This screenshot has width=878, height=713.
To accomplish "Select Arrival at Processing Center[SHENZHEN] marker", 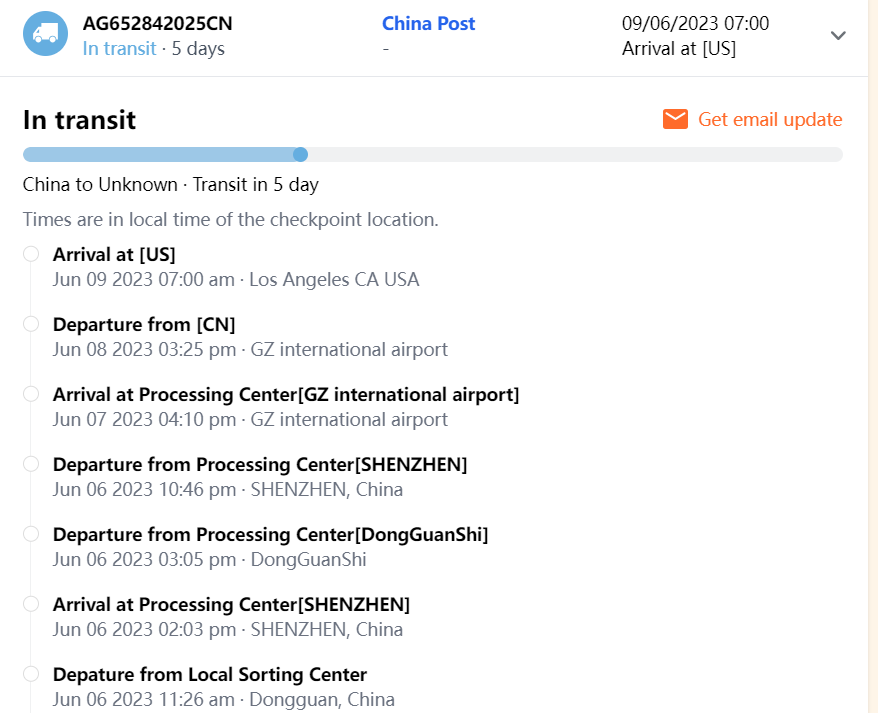I will 31,604.
